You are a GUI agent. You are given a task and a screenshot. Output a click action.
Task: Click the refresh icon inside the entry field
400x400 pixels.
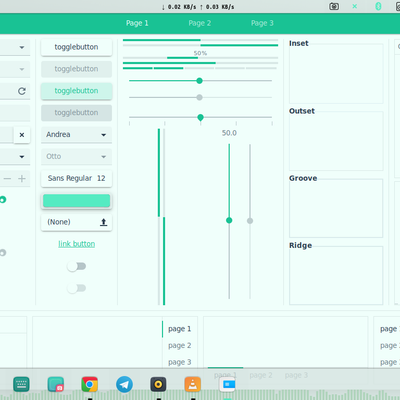(22, 91)
